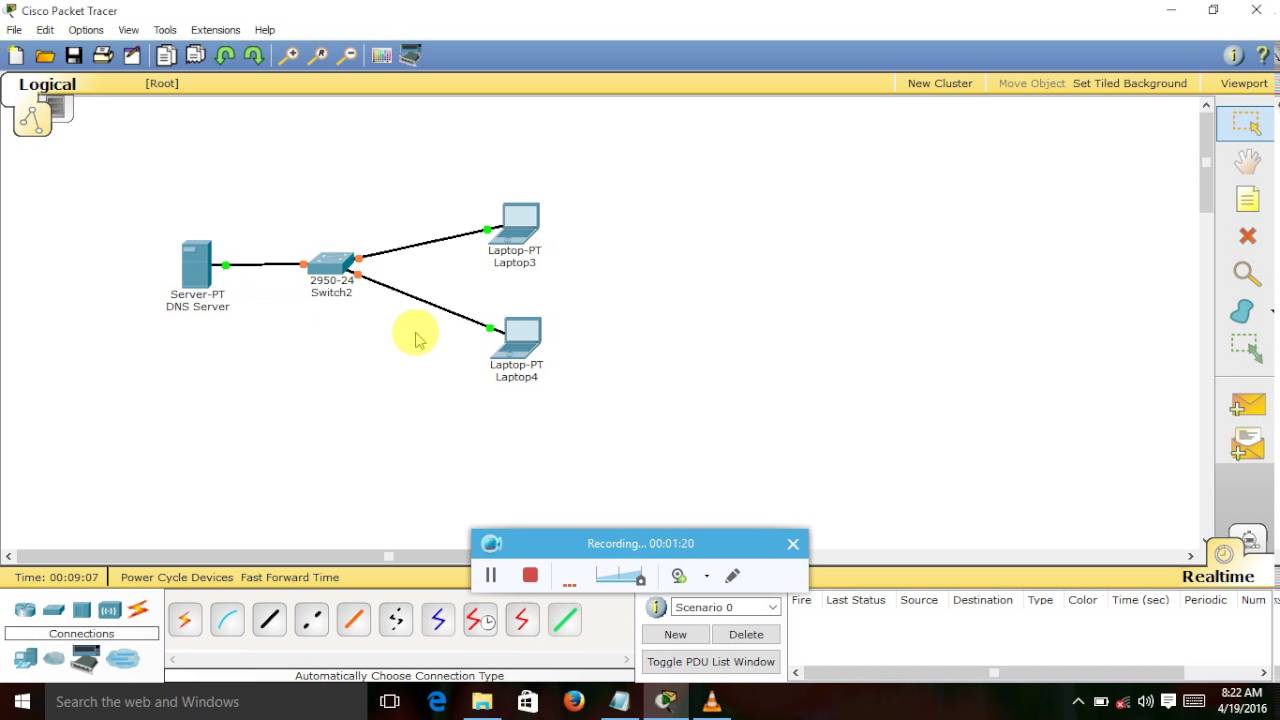Pick the green octal cable
Image resolution: width=1280 pixels, height=720 pixels.
point(564,621)
